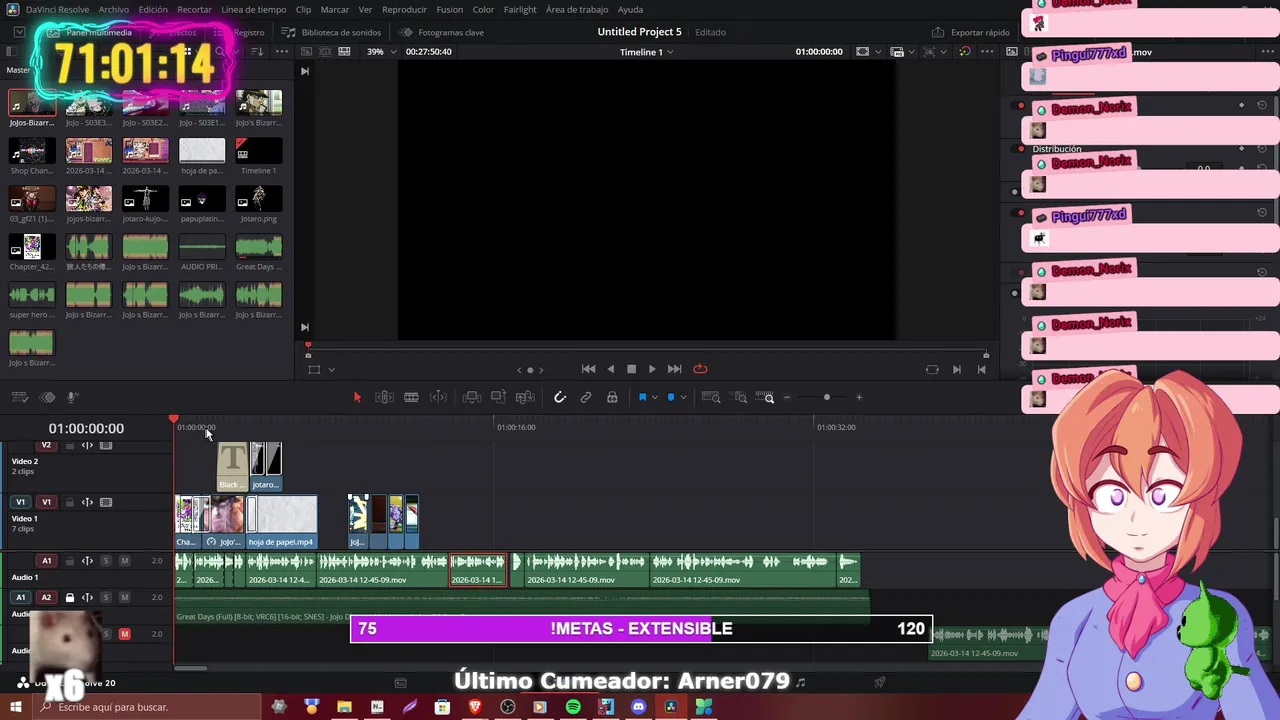Add a blue Flag
The width and height of the screenshot is (1280, 720).
point(642,397)
